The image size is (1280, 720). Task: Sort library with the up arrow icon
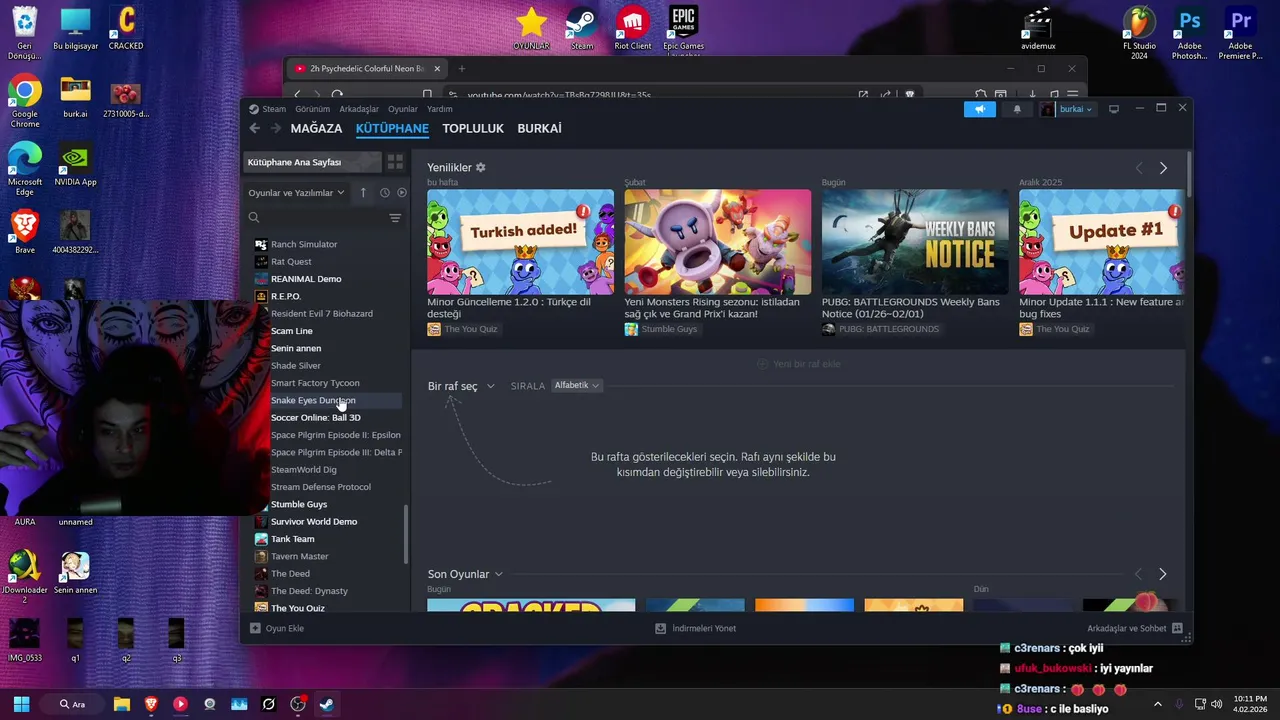point(363,192)
